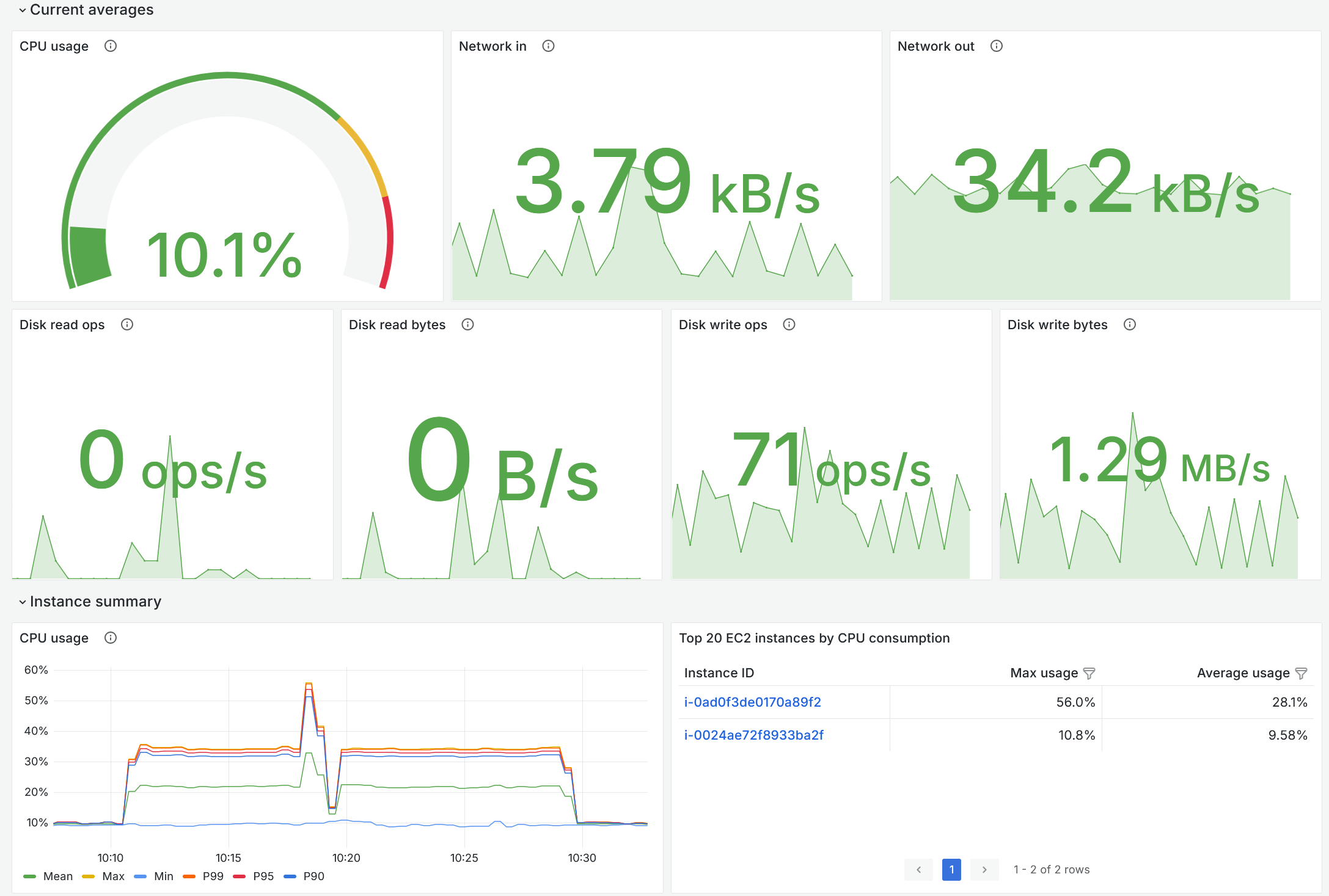Open instance i-0ad0f3de0170a89f2
Screen dimensions: 1329x896
tap(752, 702)
